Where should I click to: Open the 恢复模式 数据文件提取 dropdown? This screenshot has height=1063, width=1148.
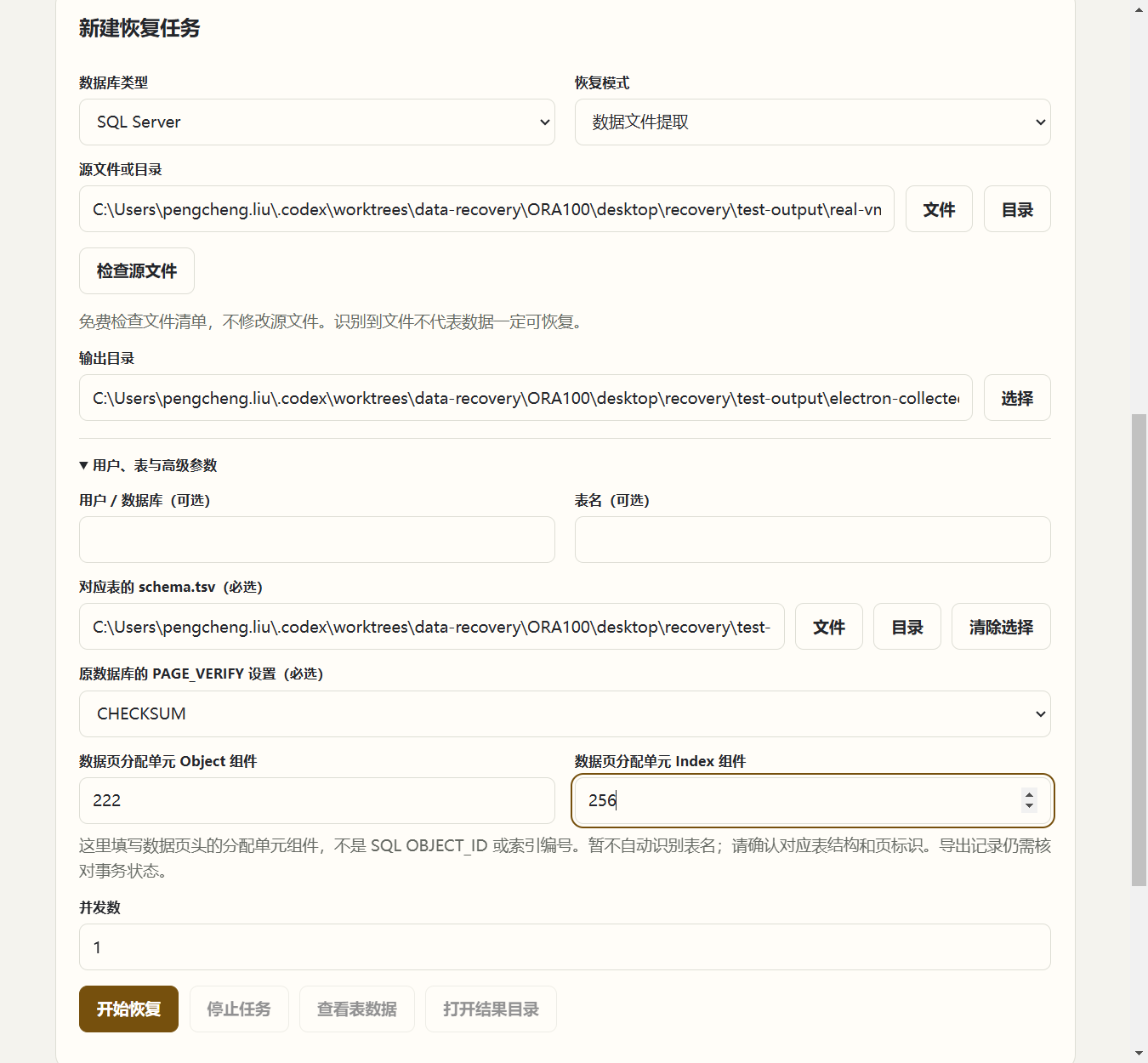tap(812, 122)
